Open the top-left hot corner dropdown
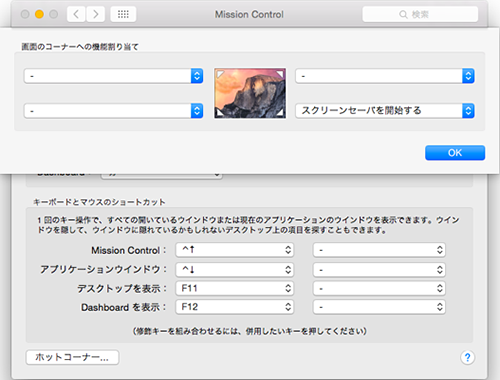 click(113, 76)
